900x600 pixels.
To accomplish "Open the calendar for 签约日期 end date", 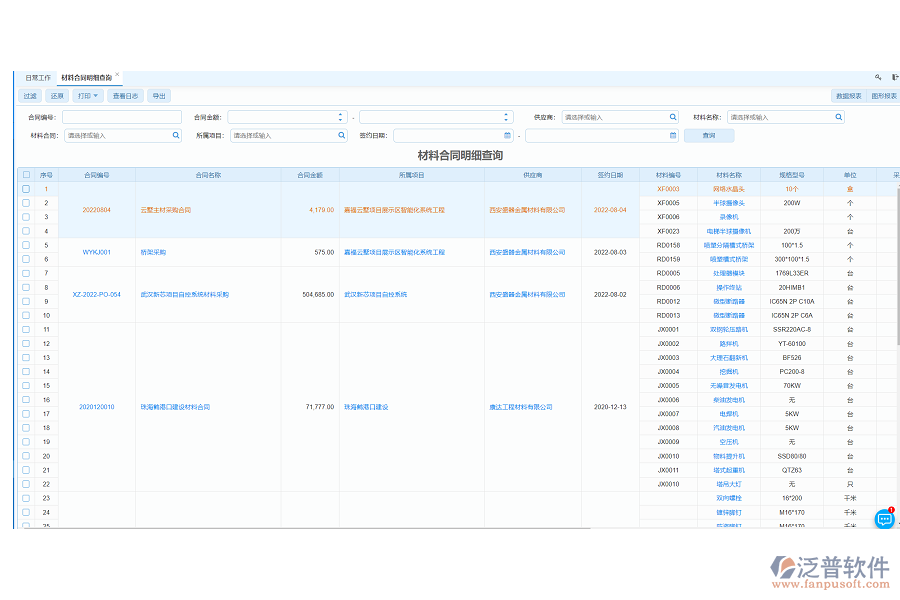I will (x=672, y=135).
